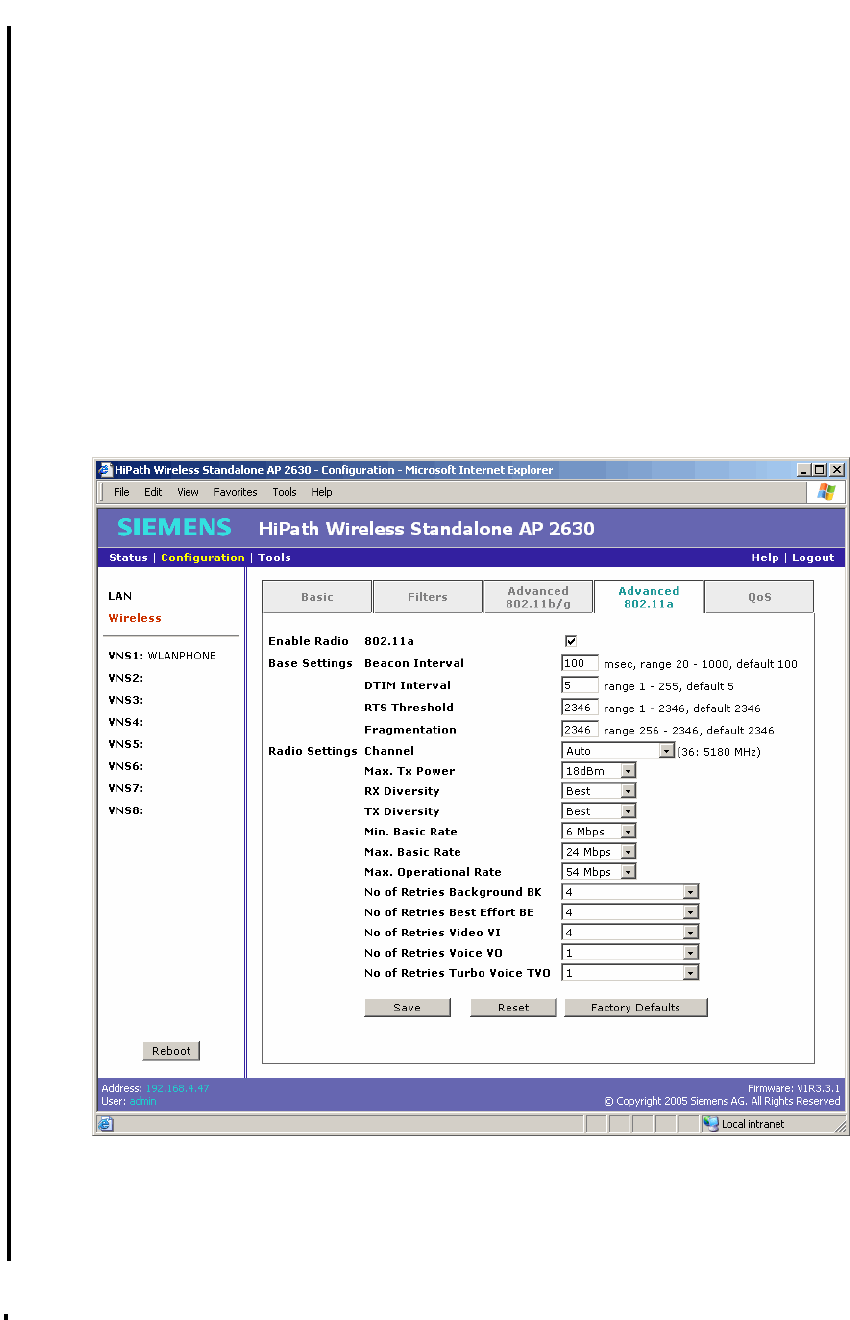The height and width of the screenshot is (1320, 850).
Task: Expand the TX Diversity dropdown
Action: [x=599, y=811]
